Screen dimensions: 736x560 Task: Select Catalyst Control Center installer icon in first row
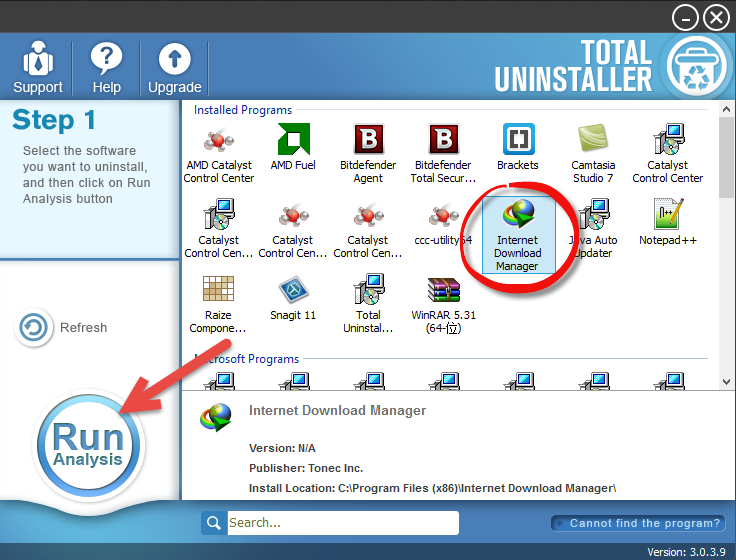click(x=667, y=153)
